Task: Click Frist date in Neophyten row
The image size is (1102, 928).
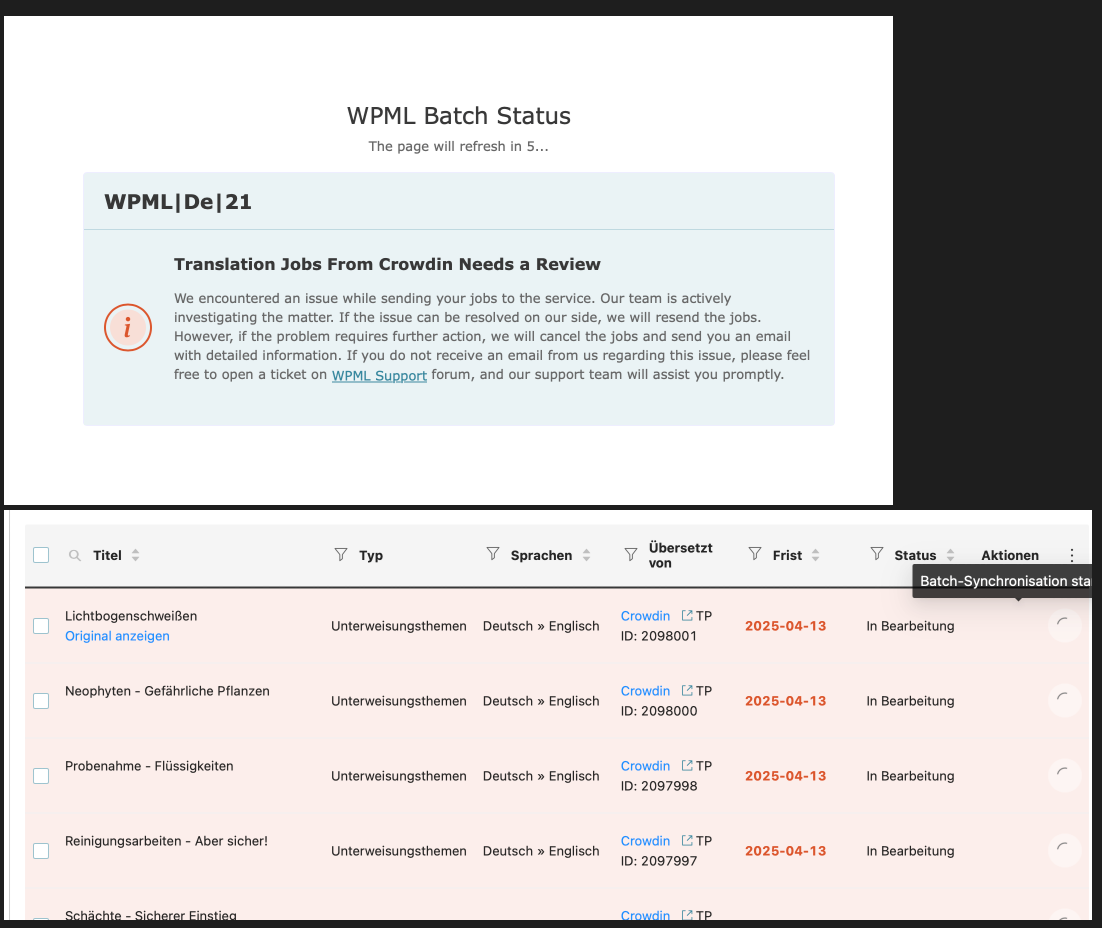Action: [785, 701]
